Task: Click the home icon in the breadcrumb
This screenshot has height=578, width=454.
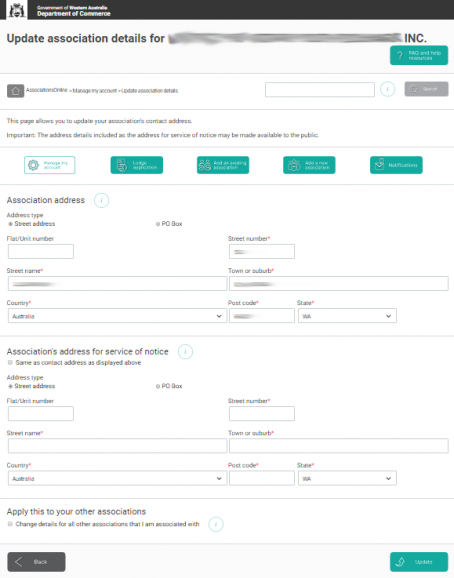Action: pos(15,91)
